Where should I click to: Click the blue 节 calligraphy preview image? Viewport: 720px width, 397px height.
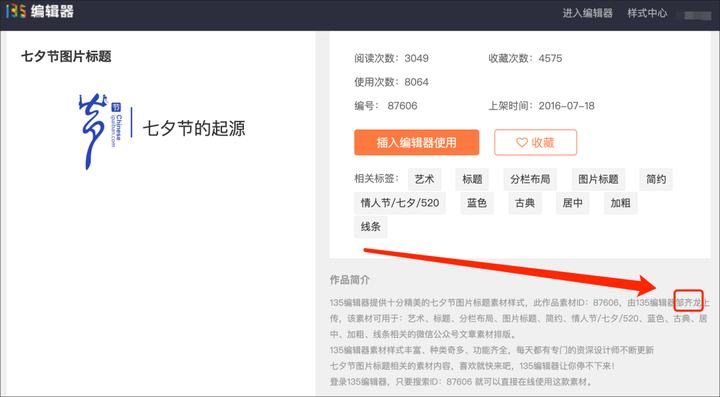pyautogui.click(x=101, y=131)
